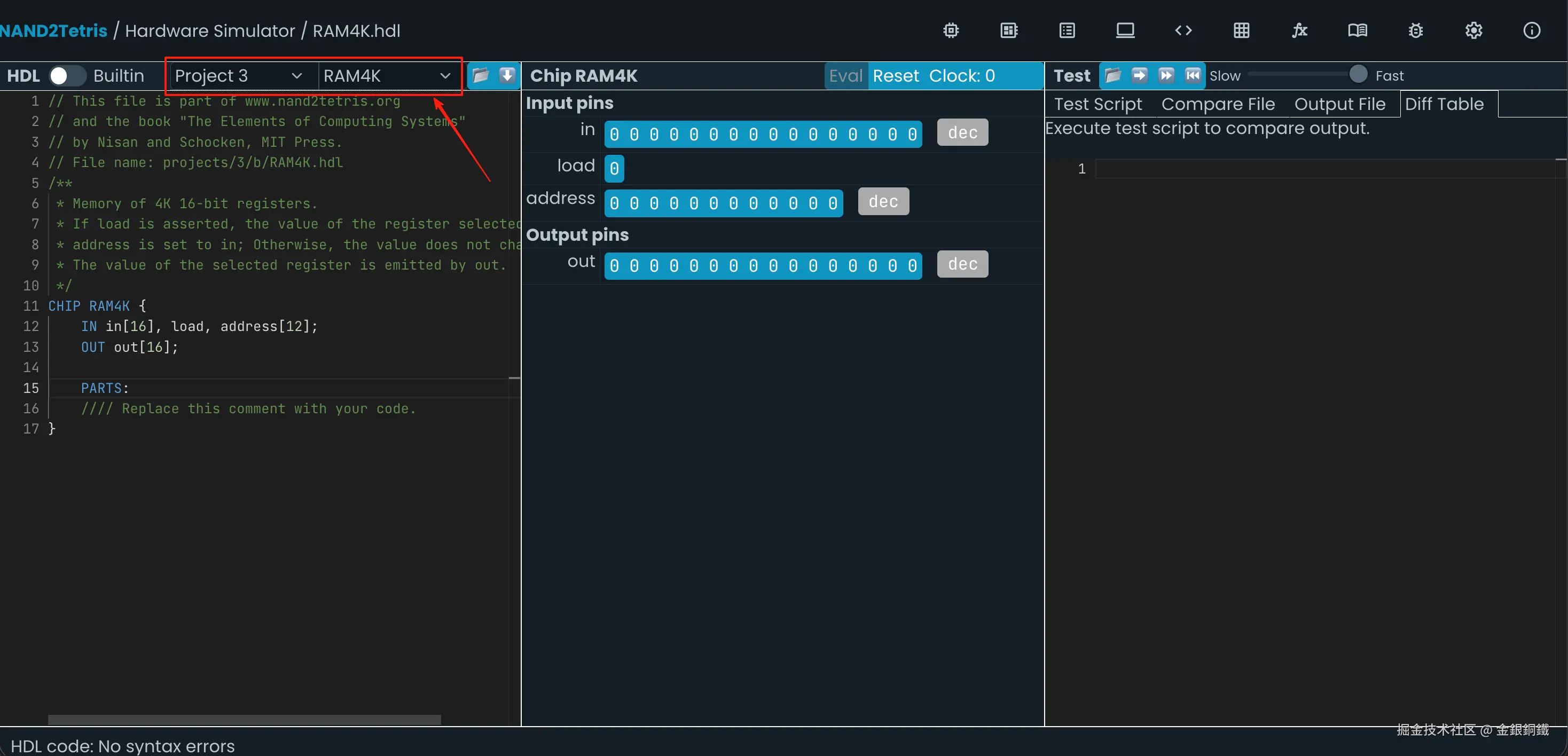Click the bug report icon

click(x=1416, y=30)
